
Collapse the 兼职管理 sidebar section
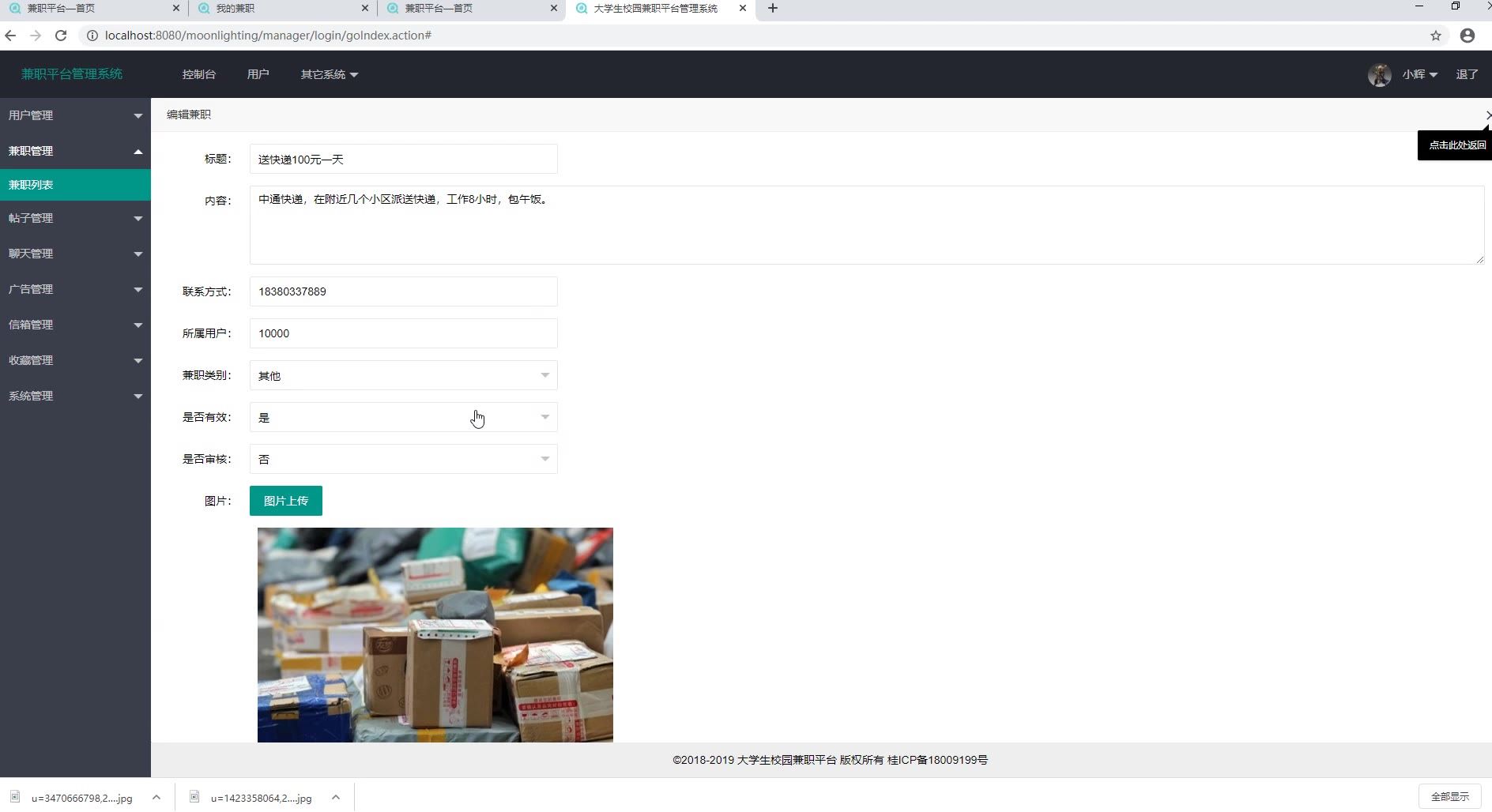[x=75, y=151]
